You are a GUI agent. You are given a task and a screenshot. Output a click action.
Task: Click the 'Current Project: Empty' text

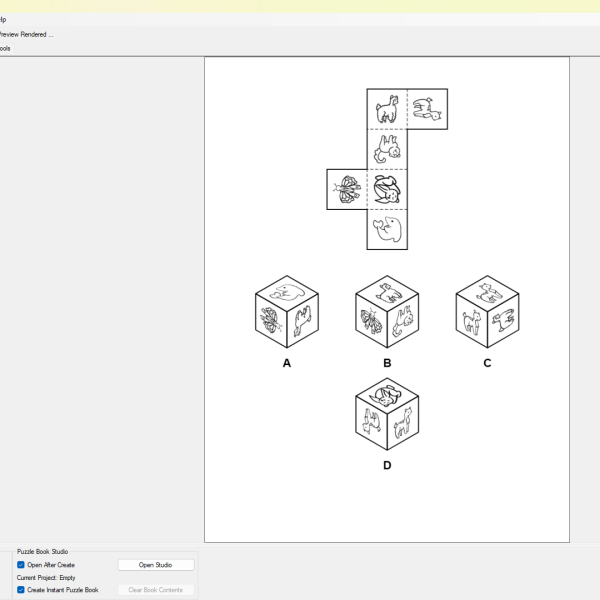pyautogui.click(x=46, y=577)
